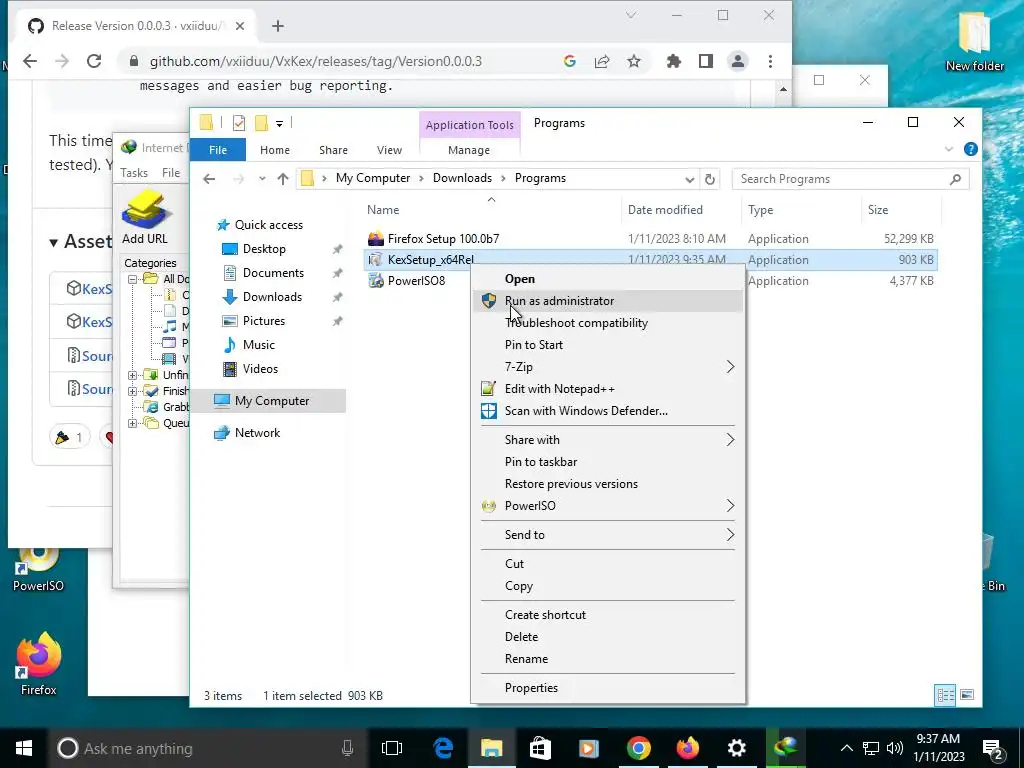Click Add URL in download manager
This screenshot has height=768, width=1024.
(145, 217)
